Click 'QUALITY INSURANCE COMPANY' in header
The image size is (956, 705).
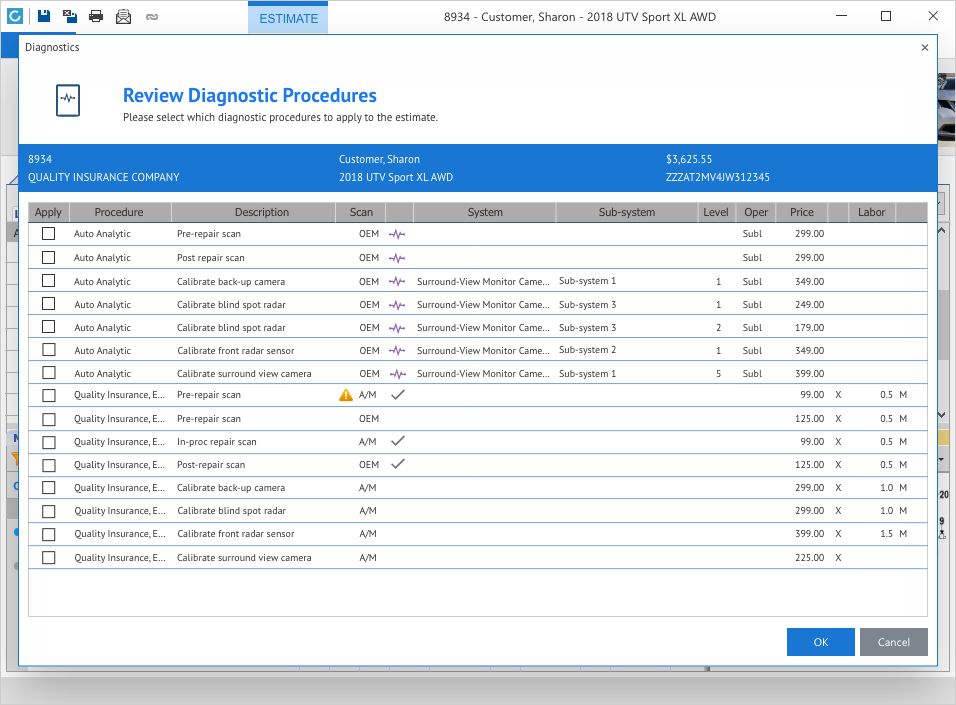click(x=104, y=177)
